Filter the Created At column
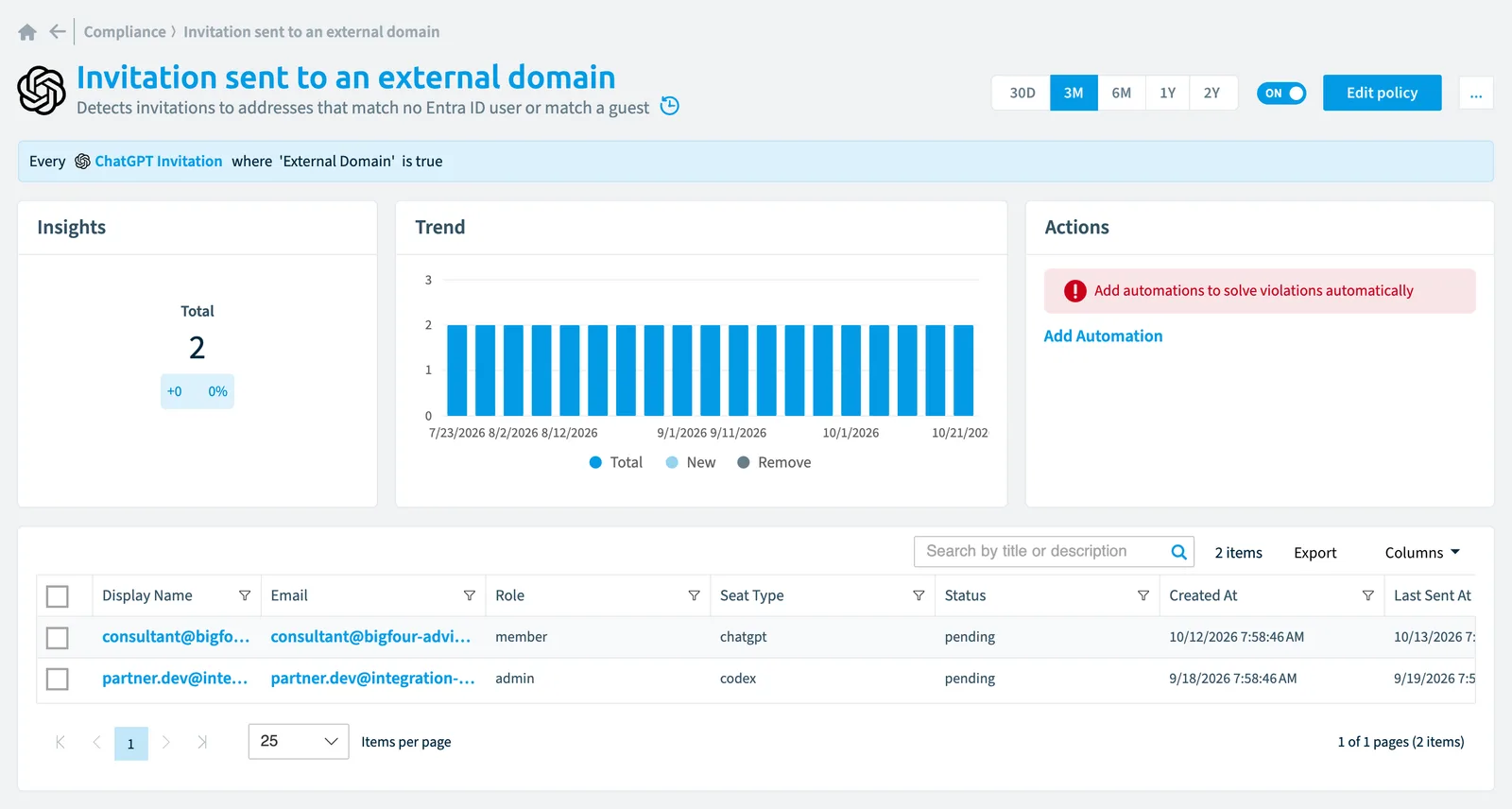Image resolution: width=1512 pixels, height=809 pixels. click(1367, 595)
